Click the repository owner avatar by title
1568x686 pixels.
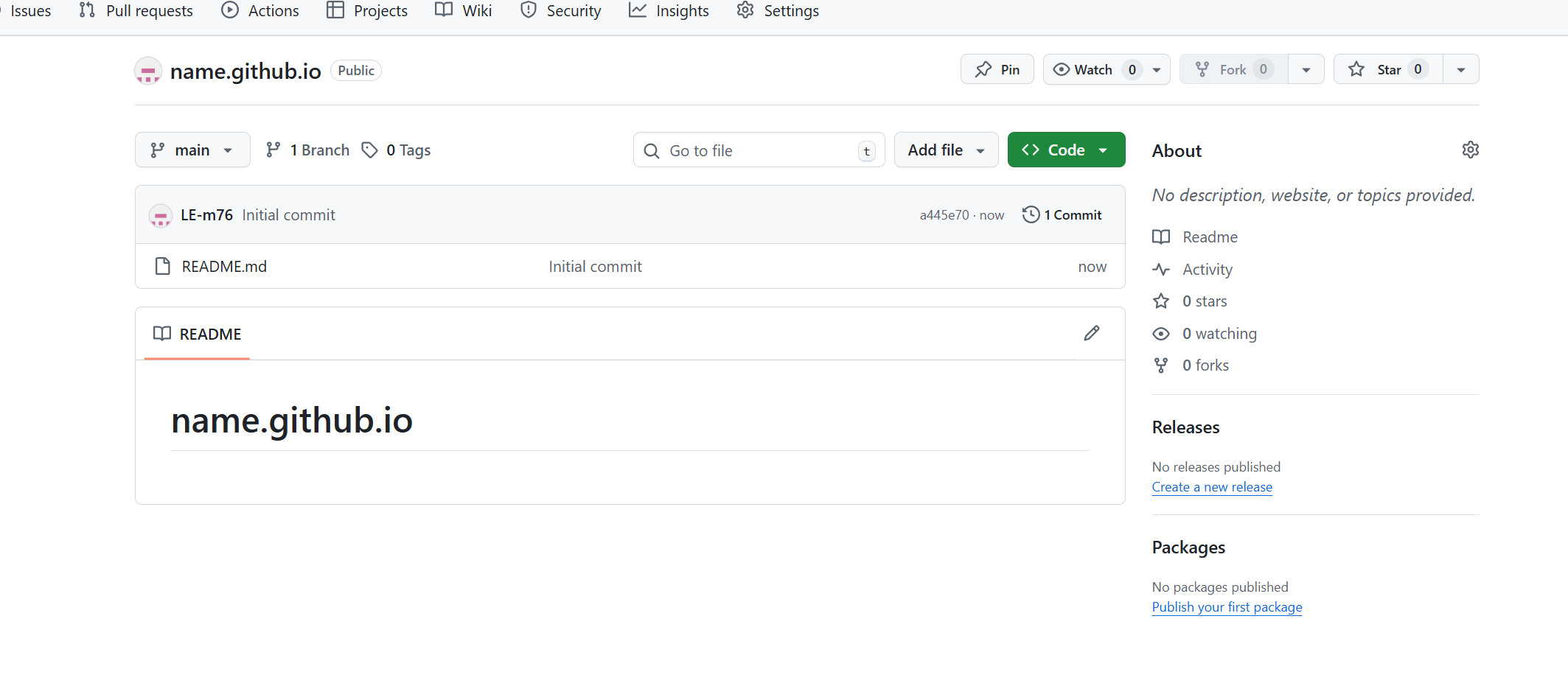coord(148,71)
